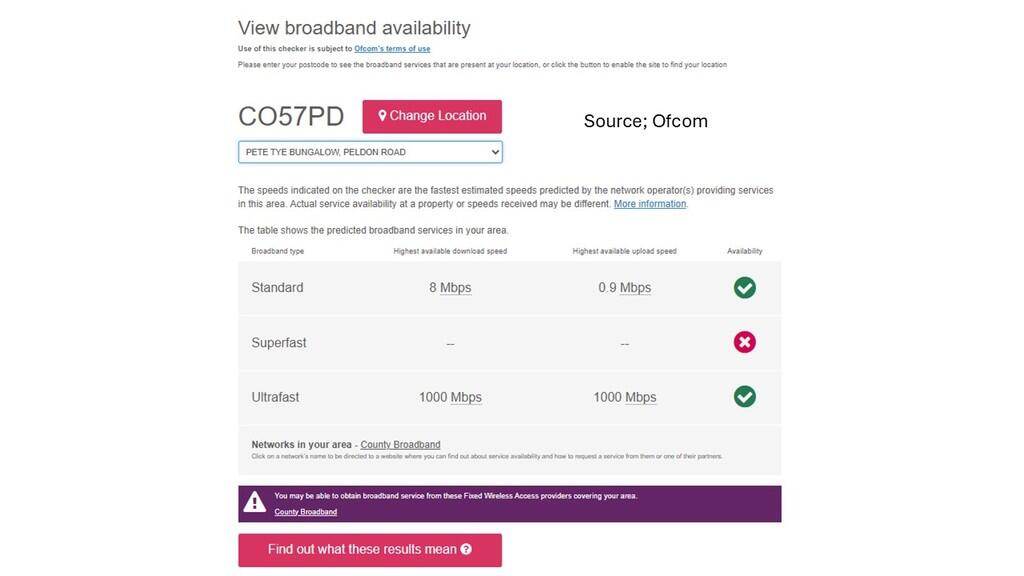Open Ofcom's terms of use link
1024x576 pixels.
392,49
